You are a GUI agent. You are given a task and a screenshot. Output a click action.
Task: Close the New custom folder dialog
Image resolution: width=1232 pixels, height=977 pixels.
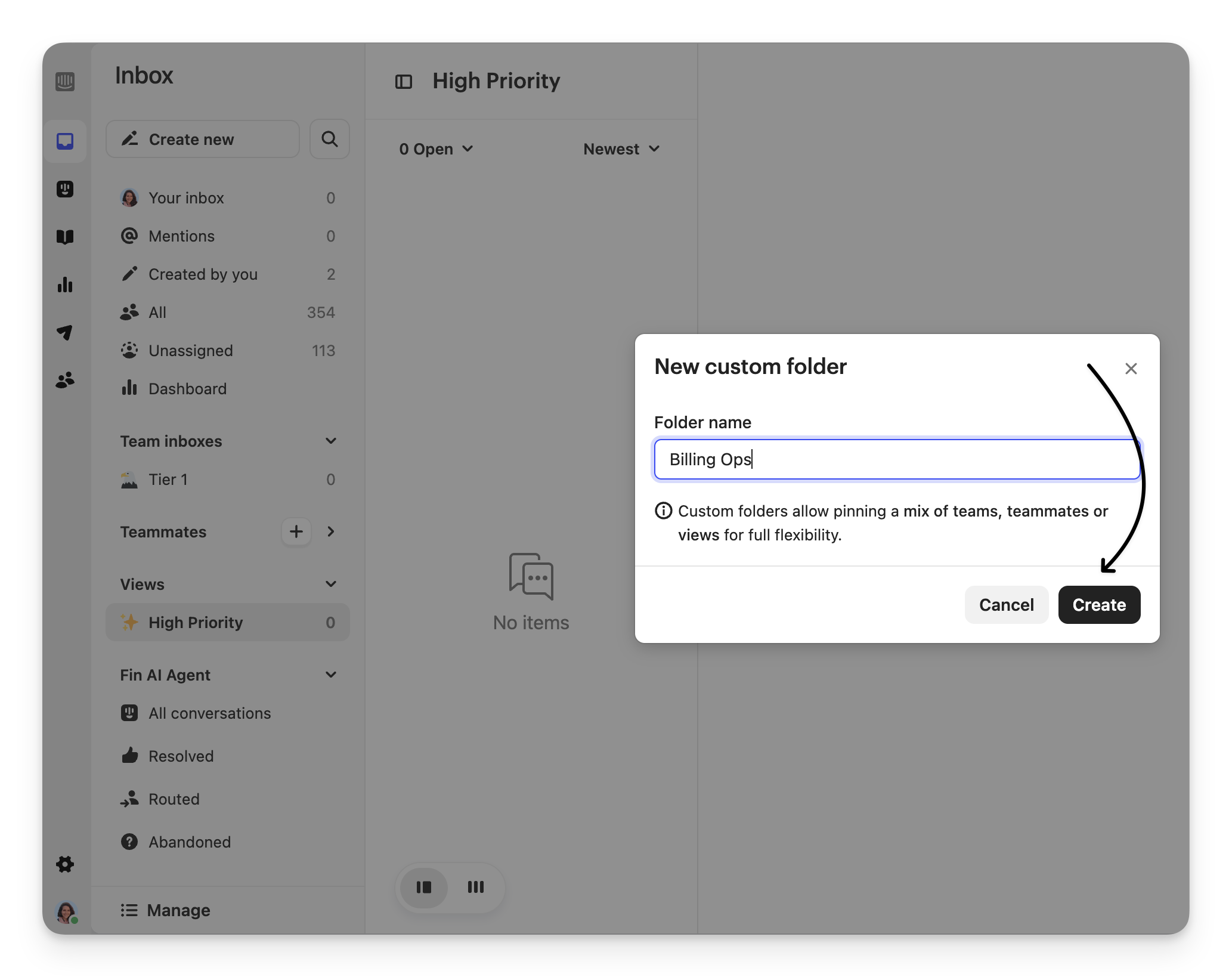click(x=1131, y=369)
